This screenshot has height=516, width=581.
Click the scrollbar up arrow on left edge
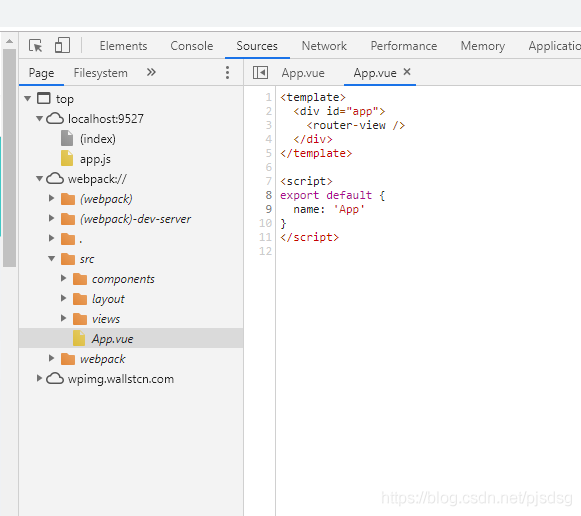[x=10, y=41]
